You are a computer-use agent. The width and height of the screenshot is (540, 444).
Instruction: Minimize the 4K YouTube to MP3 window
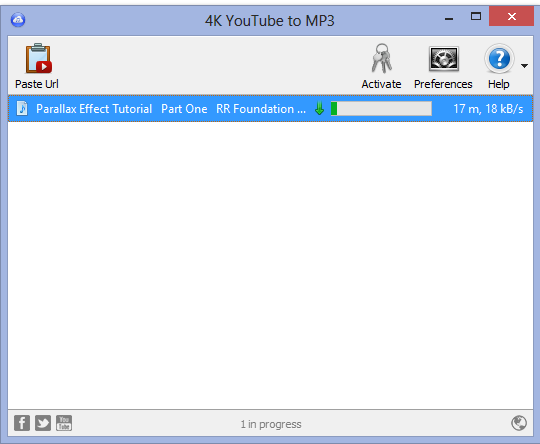click(448, 18)
